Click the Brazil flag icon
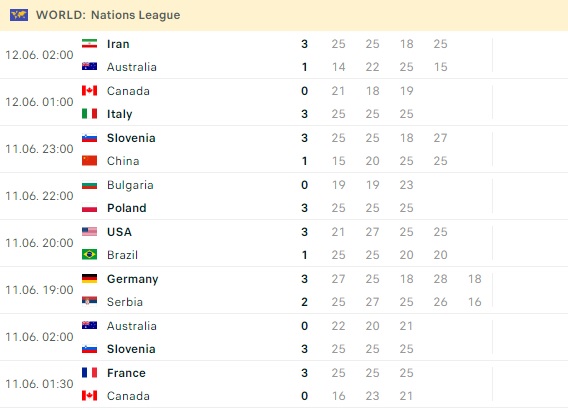Image resolution: width=568 pixels, height=410 pixels. pos(89,255)
